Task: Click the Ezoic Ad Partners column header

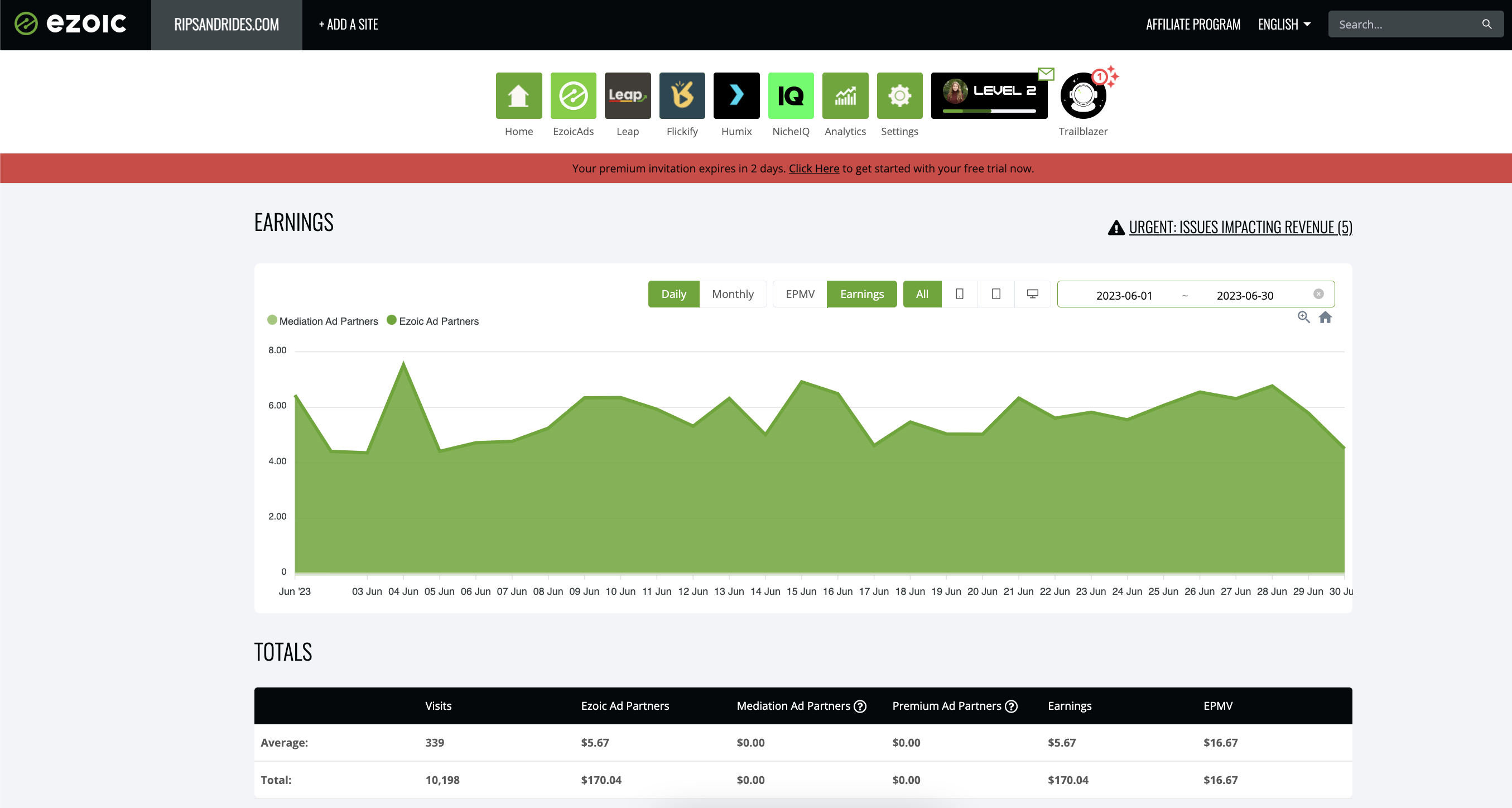Action: 625,706
